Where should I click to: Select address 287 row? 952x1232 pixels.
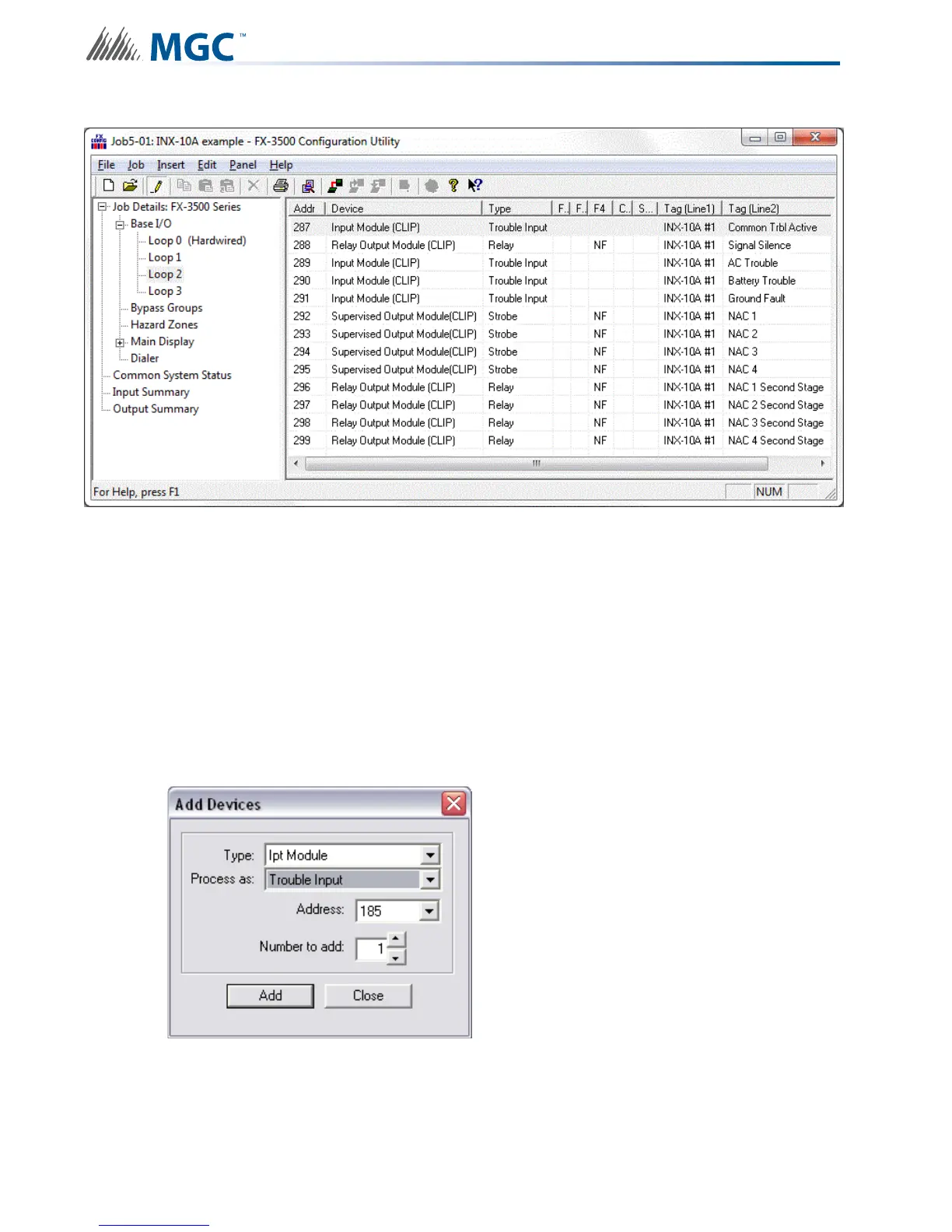558,227
